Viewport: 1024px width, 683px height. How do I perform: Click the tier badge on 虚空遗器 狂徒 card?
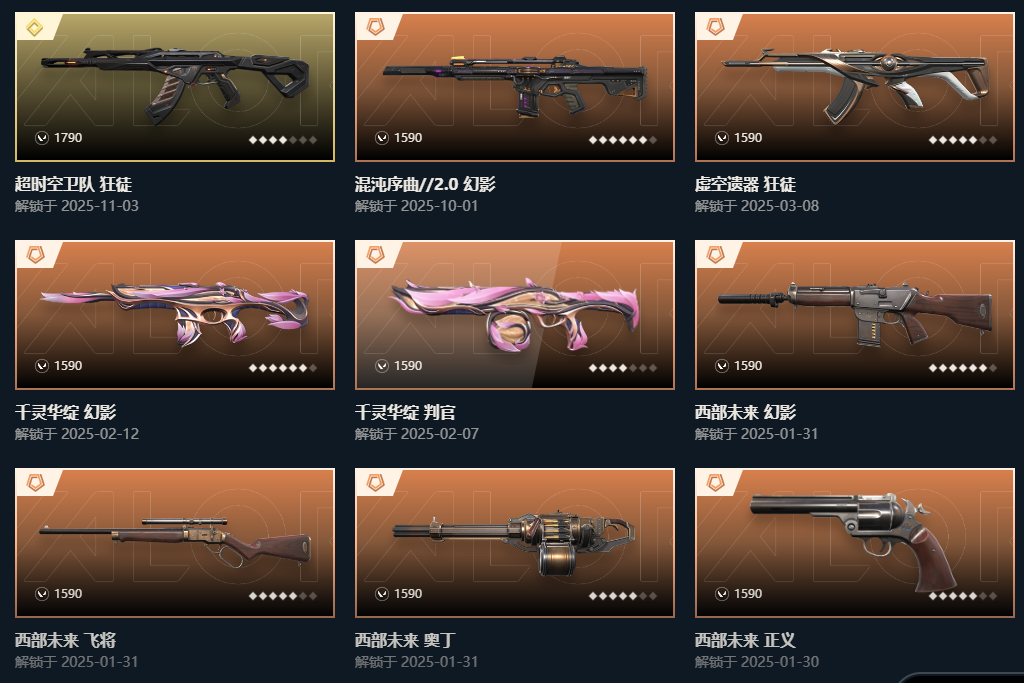coord(716,27)
